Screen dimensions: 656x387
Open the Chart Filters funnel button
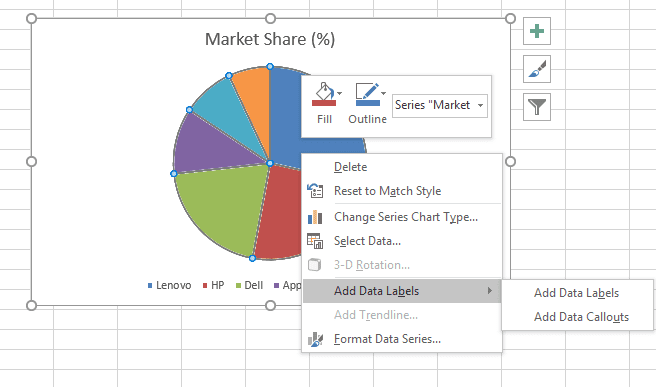click(537, 107)
